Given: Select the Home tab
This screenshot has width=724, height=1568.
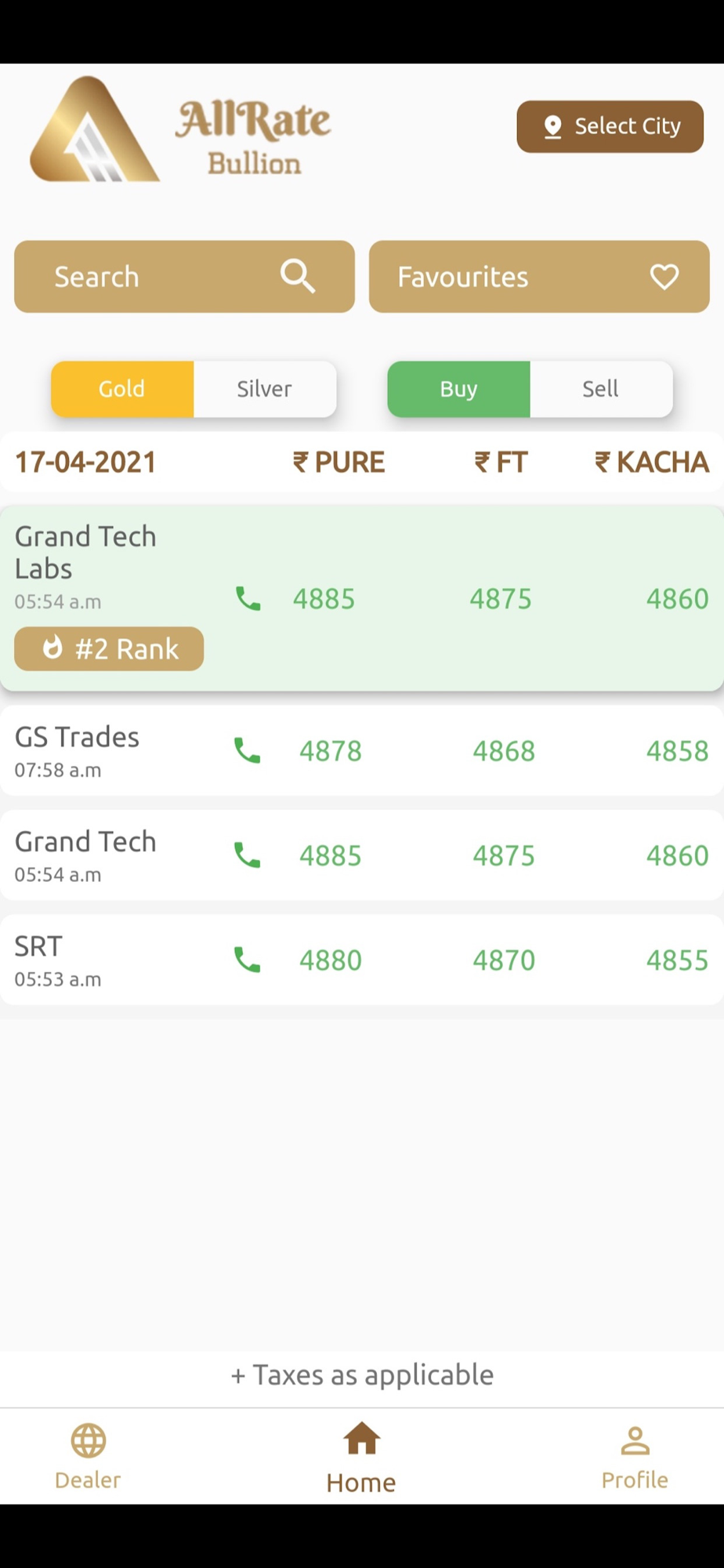Looking at the screenshot, I should click(x=361, y=1458).
